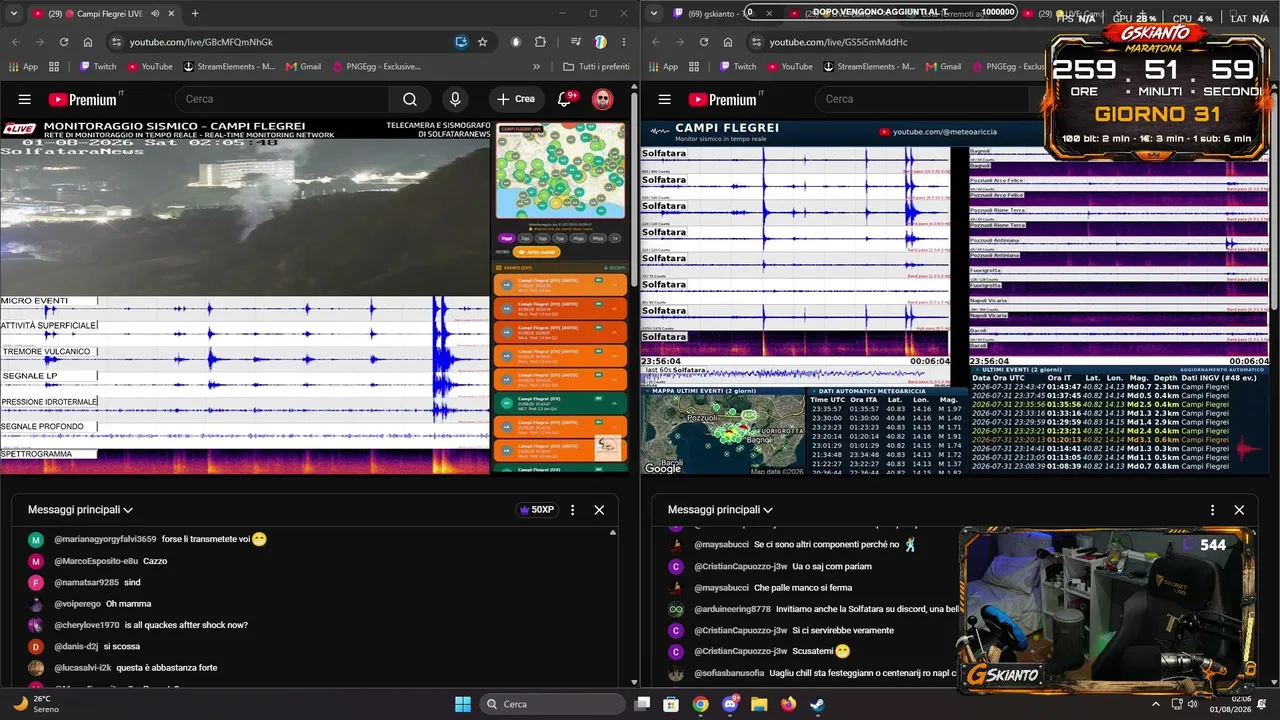Open Tutti i preferiti bookmarks folder
1280x720 pixels.
tap(597, 67)
